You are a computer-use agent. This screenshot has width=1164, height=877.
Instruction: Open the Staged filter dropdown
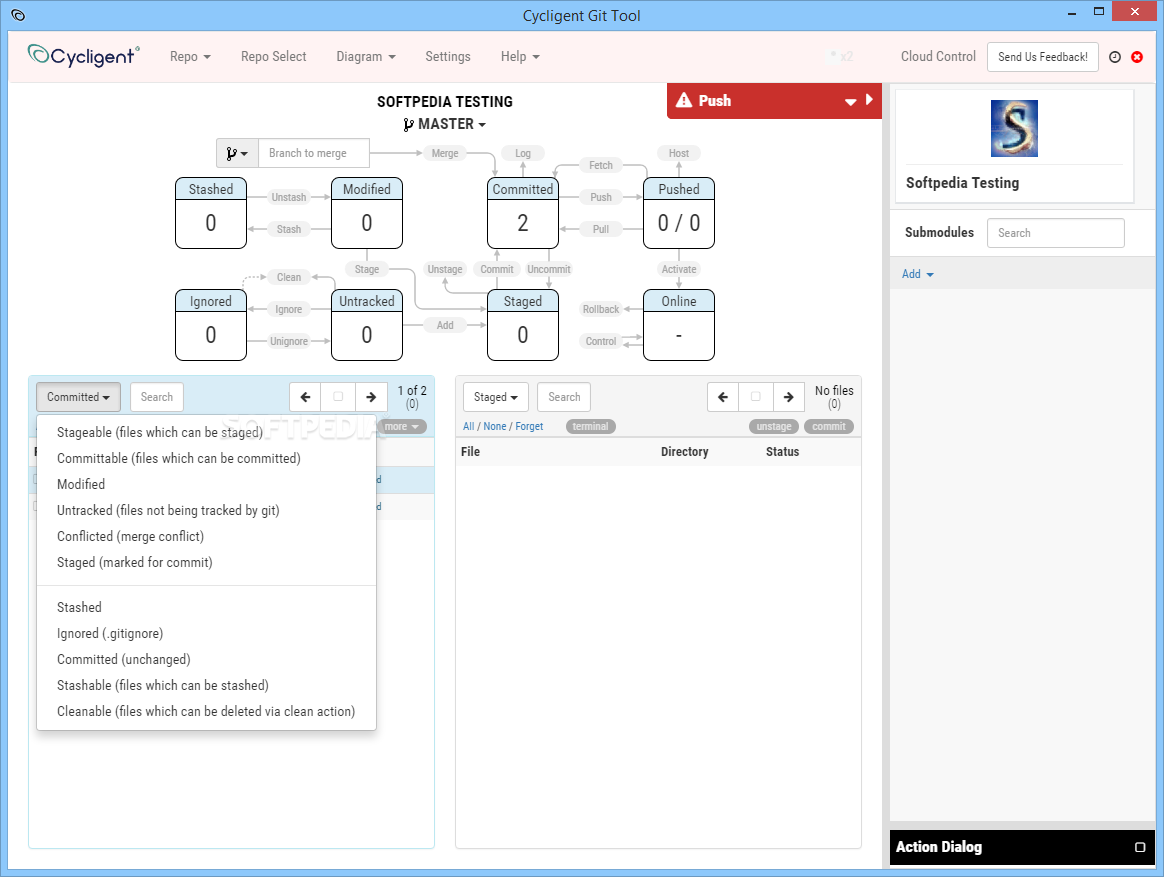495,397
